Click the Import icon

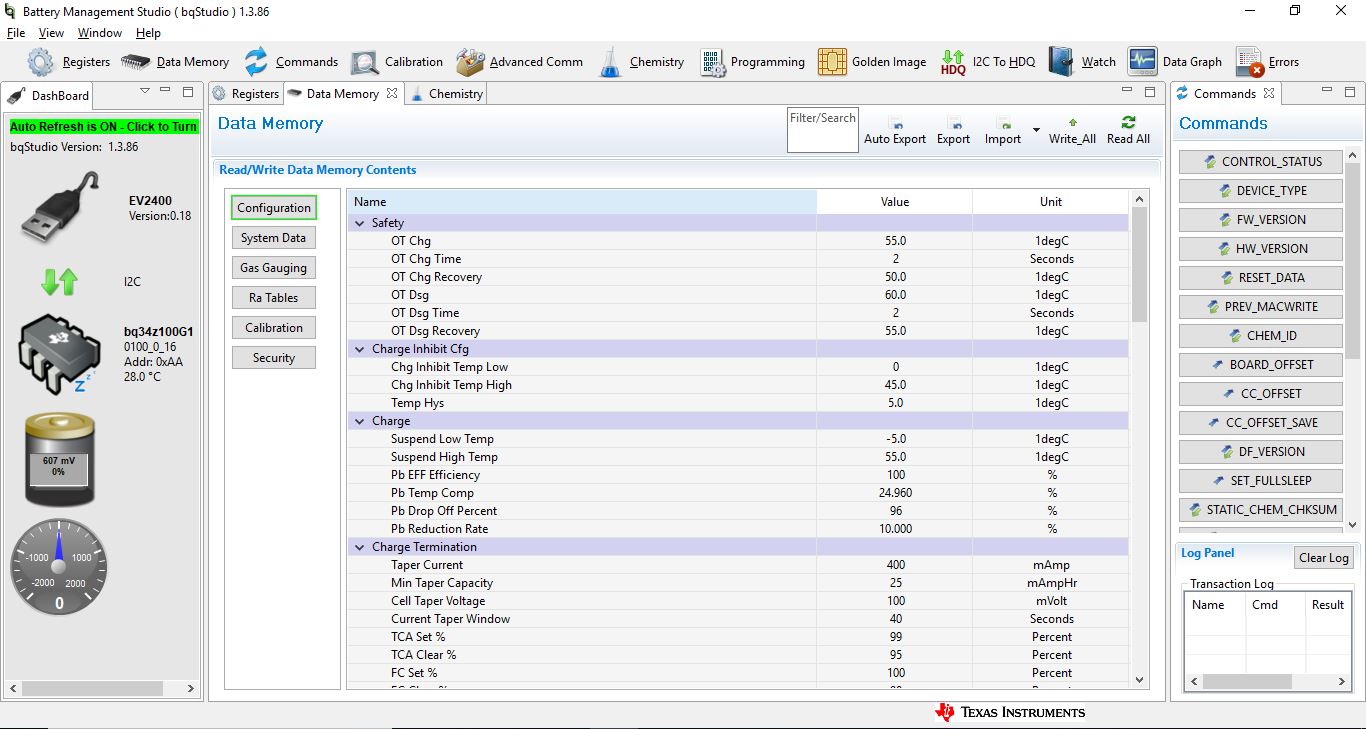1003,123
